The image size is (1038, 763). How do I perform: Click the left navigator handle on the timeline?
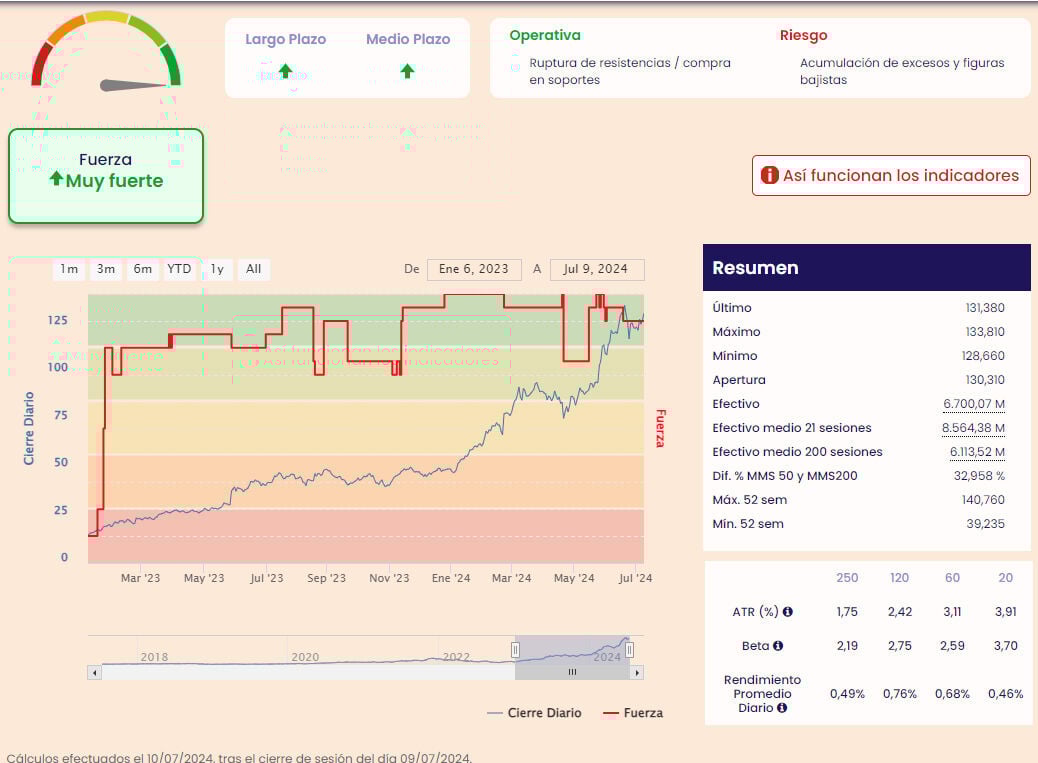(x=516, y=650)
